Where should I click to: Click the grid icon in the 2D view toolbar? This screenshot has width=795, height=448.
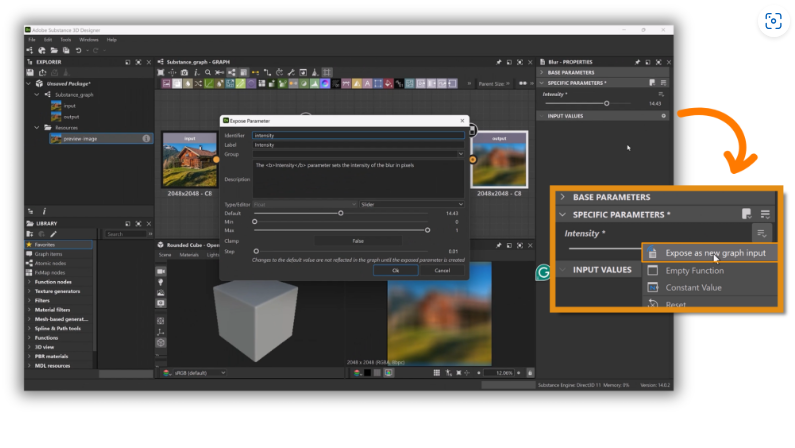(x=437, y=373)
